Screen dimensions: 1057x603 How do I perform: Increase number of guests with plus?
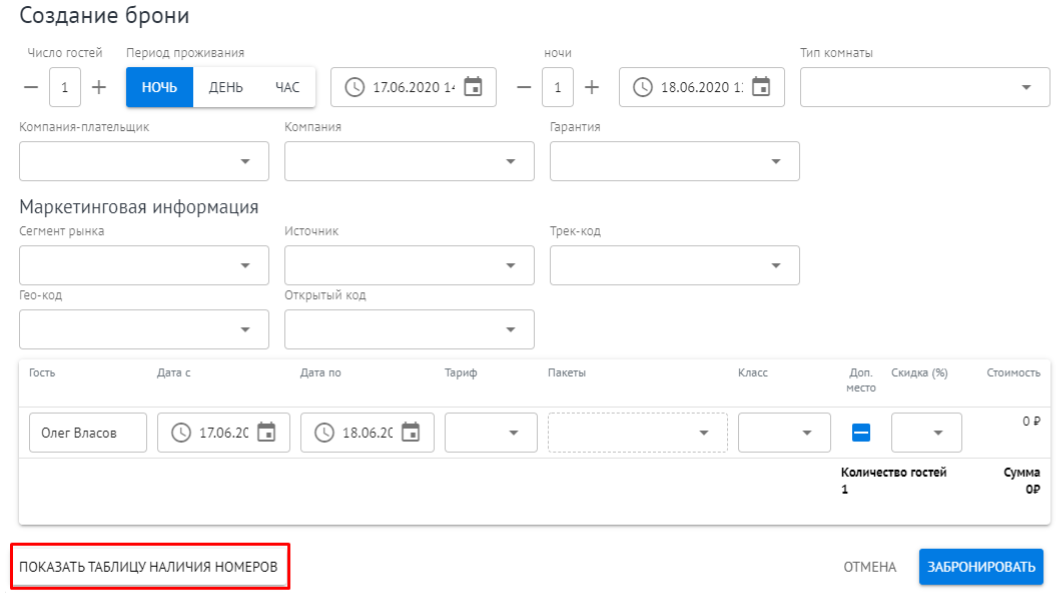coord(98,87)
